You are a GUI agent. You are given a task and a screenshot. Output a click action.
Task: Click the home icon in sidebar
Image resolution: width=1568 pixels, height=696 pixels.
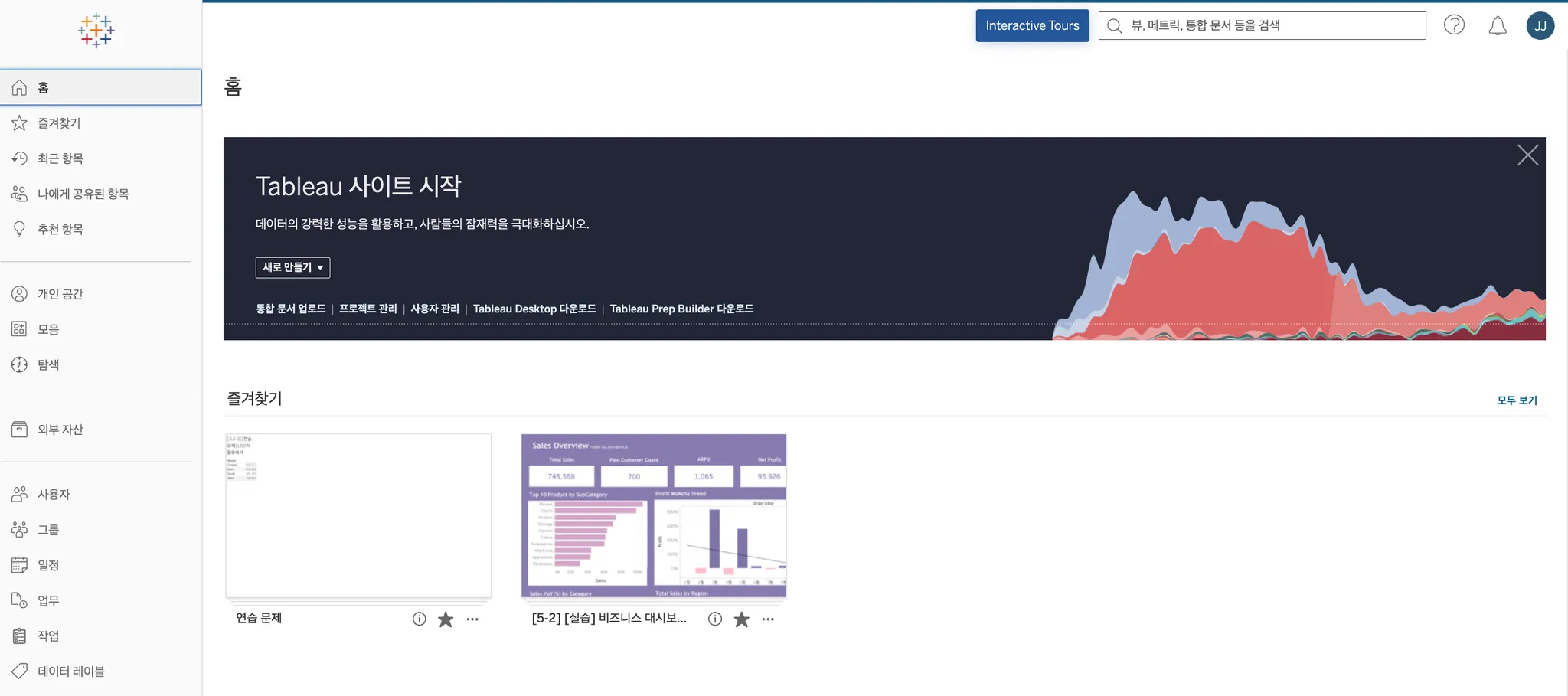(x=20, y=88)
